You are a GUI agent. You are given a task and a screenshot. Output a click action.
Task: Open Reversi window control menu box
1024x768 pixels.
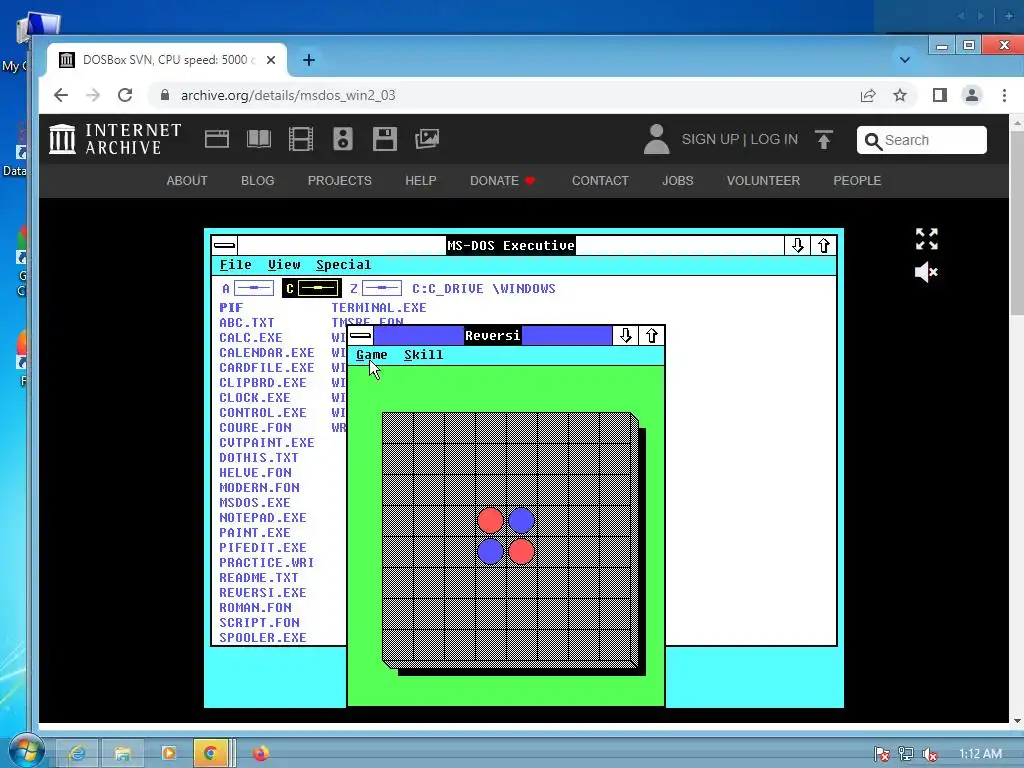360,336
